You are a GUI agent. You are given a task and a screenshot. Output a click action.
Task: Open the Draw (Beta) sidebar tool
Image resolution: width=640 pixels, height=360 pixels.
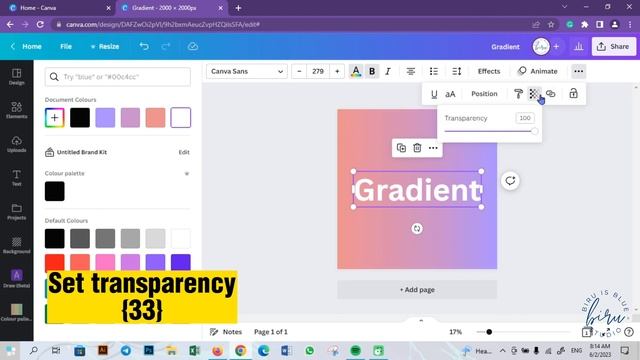(16, 279)
